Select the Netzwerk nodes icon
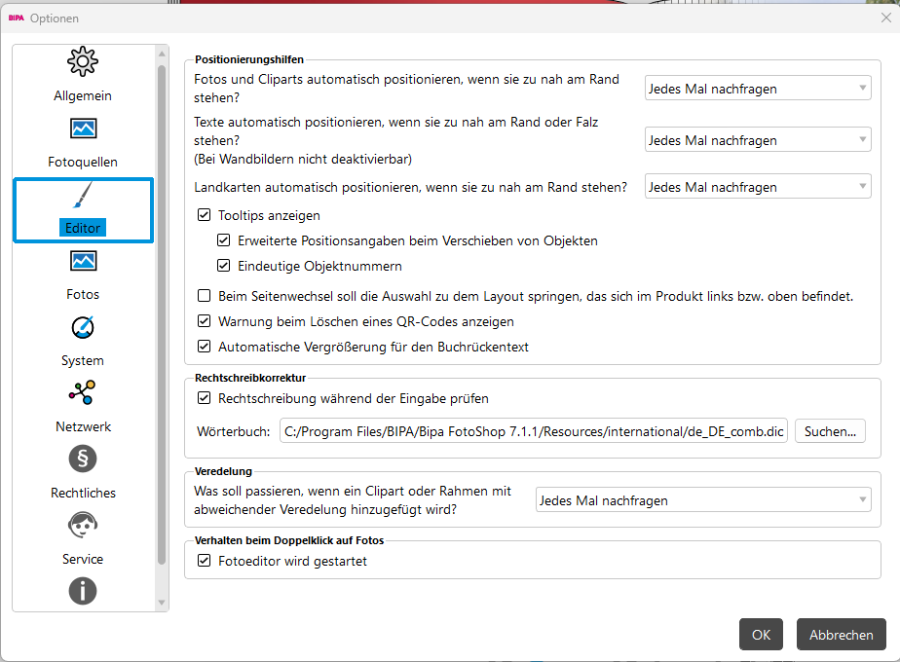 pyautogui.click(x=83, y=393)
